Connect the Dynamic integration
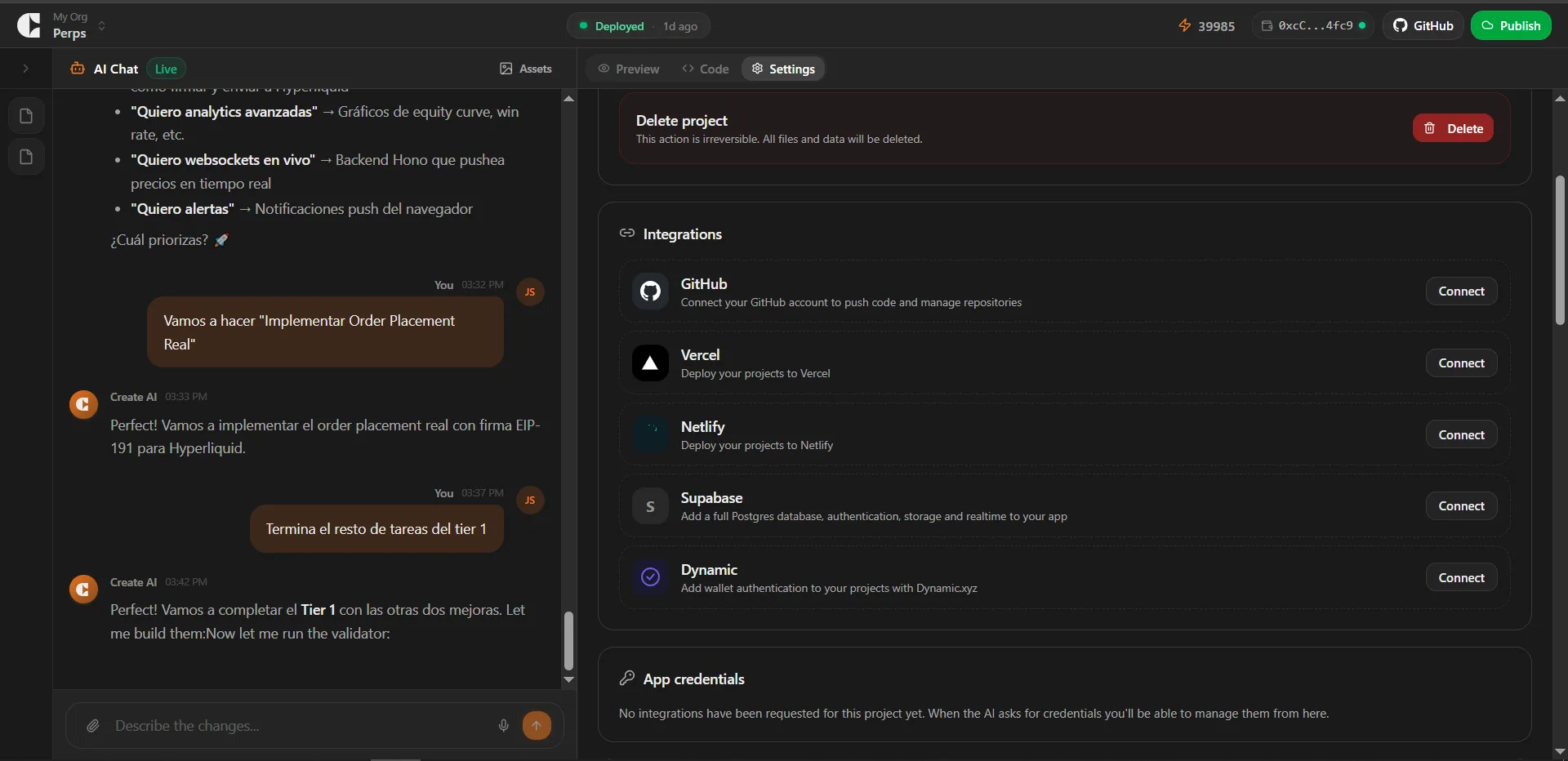Screen dimensions: 1568x761 [x=1461, y=578]
